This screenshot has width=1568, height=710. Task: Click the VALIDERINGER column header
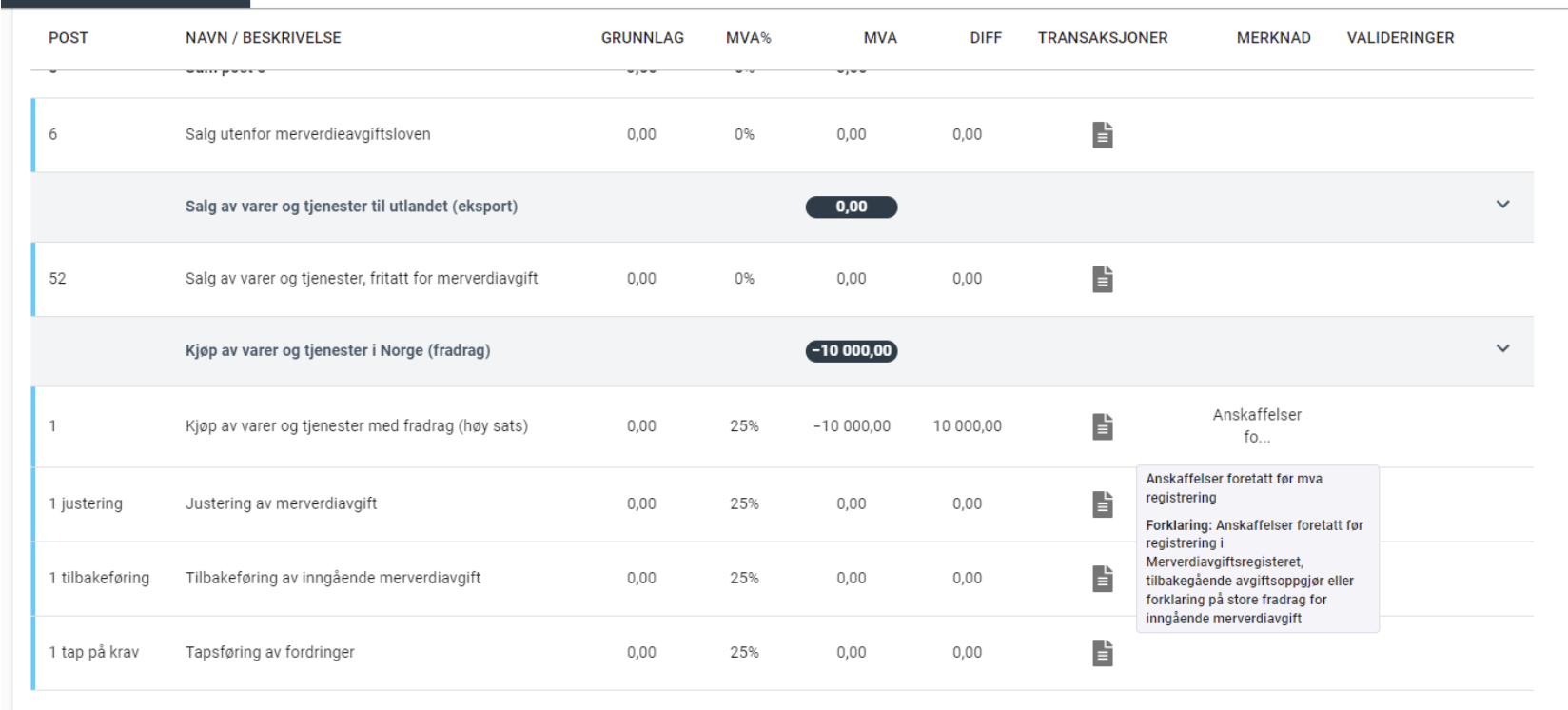point(1400,38)
